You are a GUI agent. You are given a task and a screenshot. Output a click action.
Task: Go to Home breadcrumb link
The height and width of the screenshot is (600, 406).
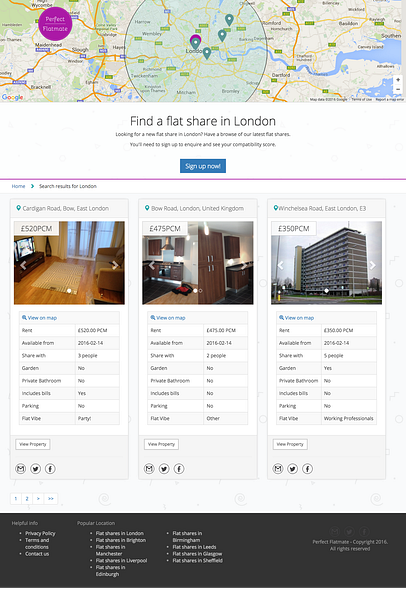click(18, 186)
